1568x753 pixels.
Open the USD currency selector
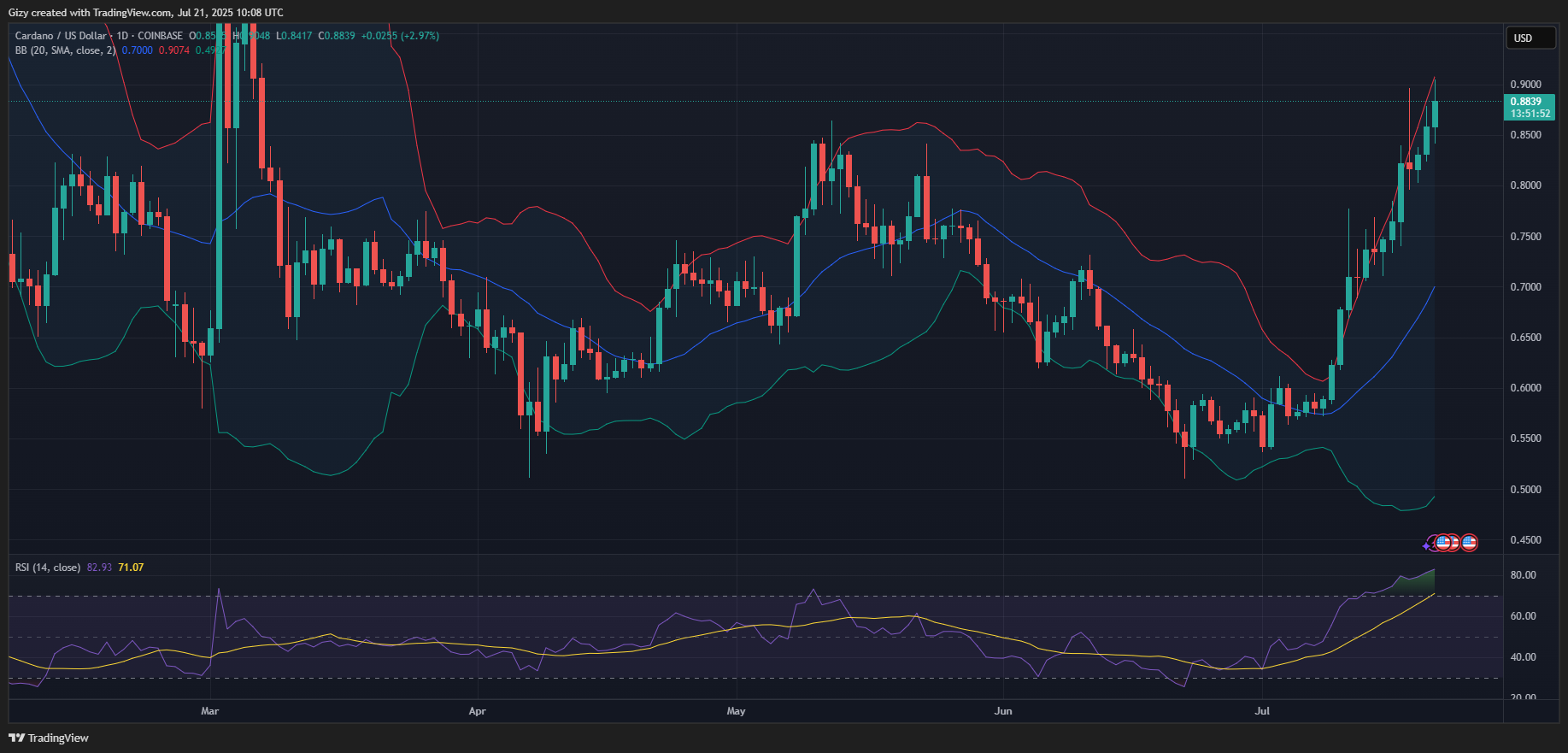pyautogui.click(x=1530, y=38)
